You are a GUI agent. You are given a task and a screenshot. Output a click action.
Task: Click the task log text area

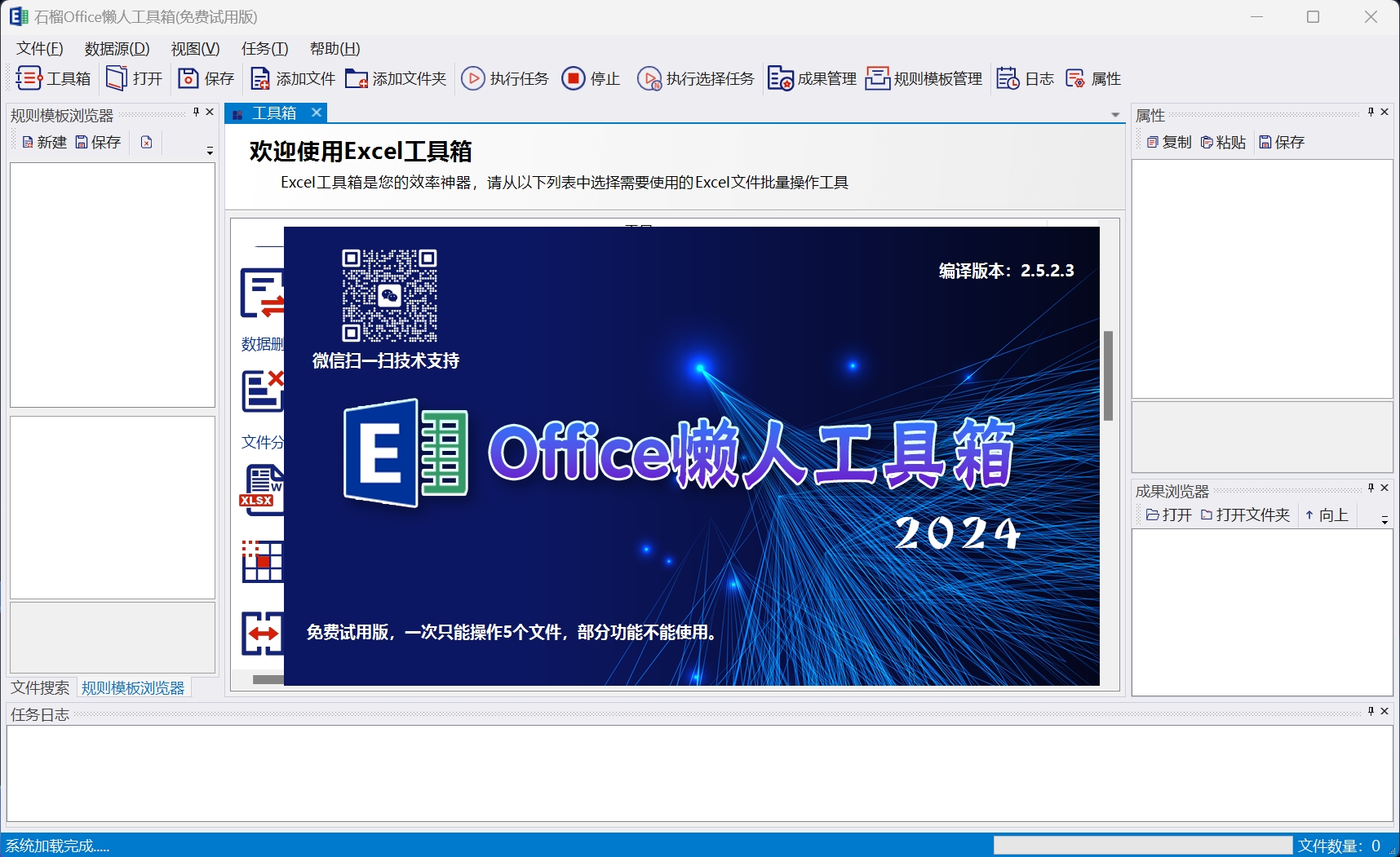(699, 773)
